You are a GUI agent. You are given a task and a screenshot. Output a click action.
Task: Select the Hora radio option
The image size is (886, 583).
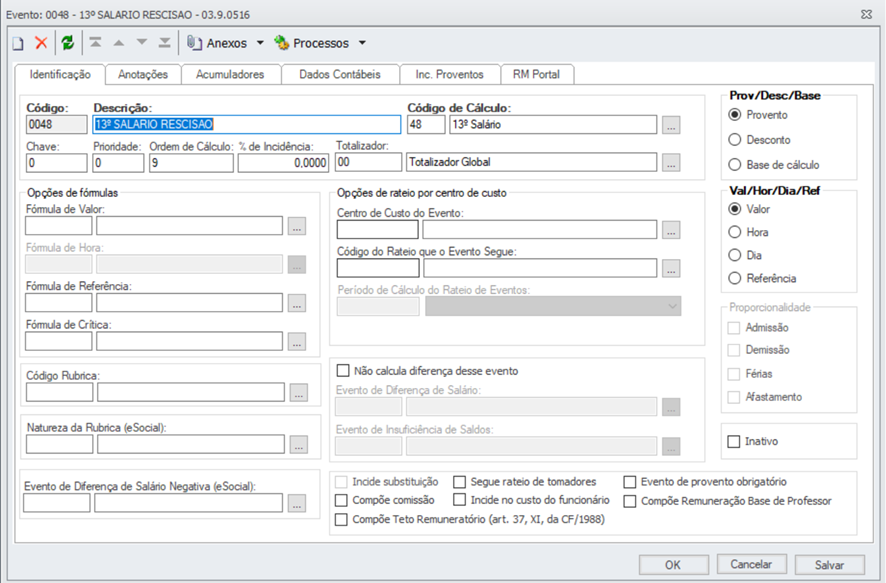[735, 232]
